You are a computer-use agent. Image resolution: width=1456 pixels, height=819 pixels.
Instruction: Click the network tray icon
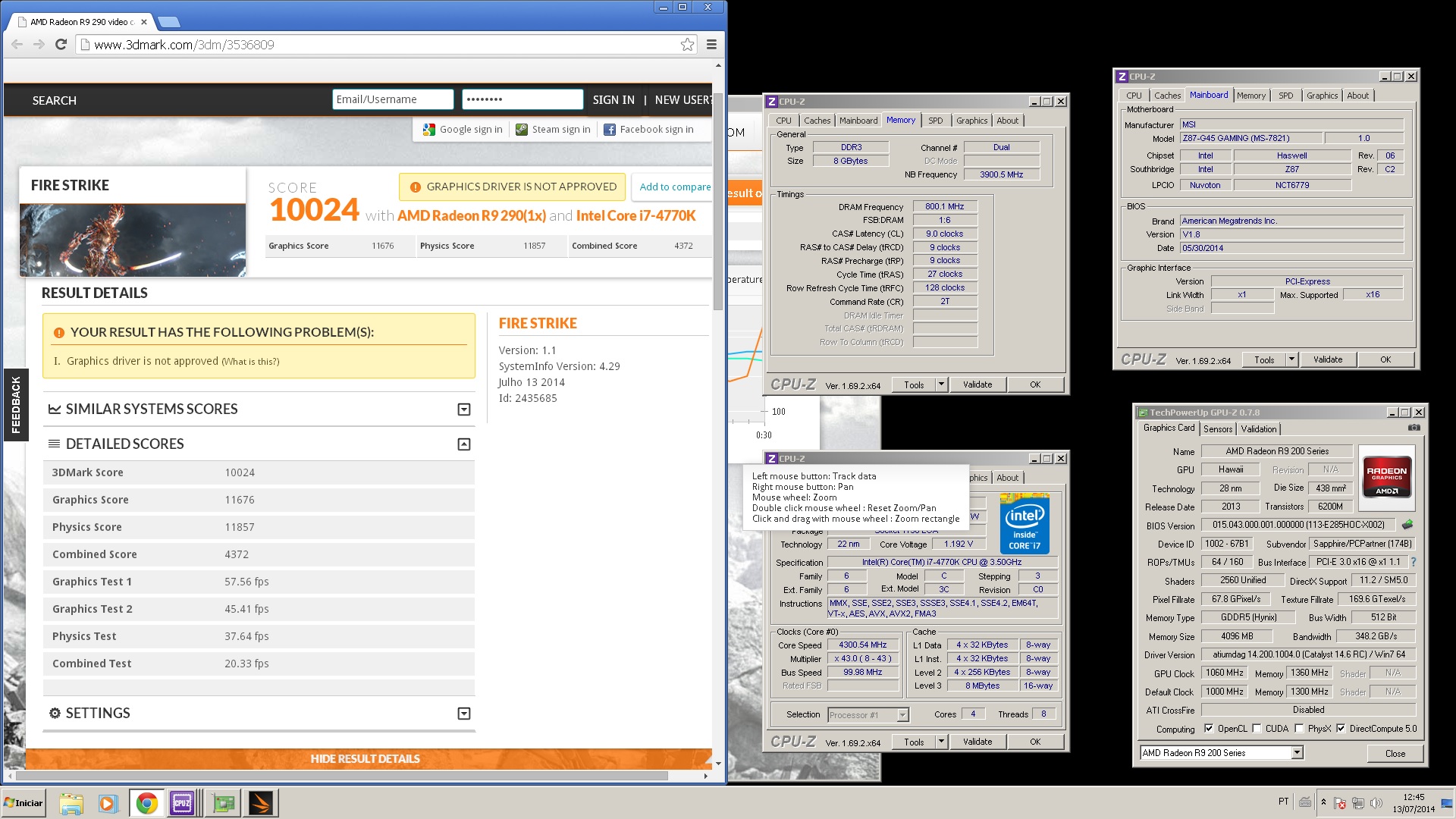pyautogui.click(x=1358, y=802)
